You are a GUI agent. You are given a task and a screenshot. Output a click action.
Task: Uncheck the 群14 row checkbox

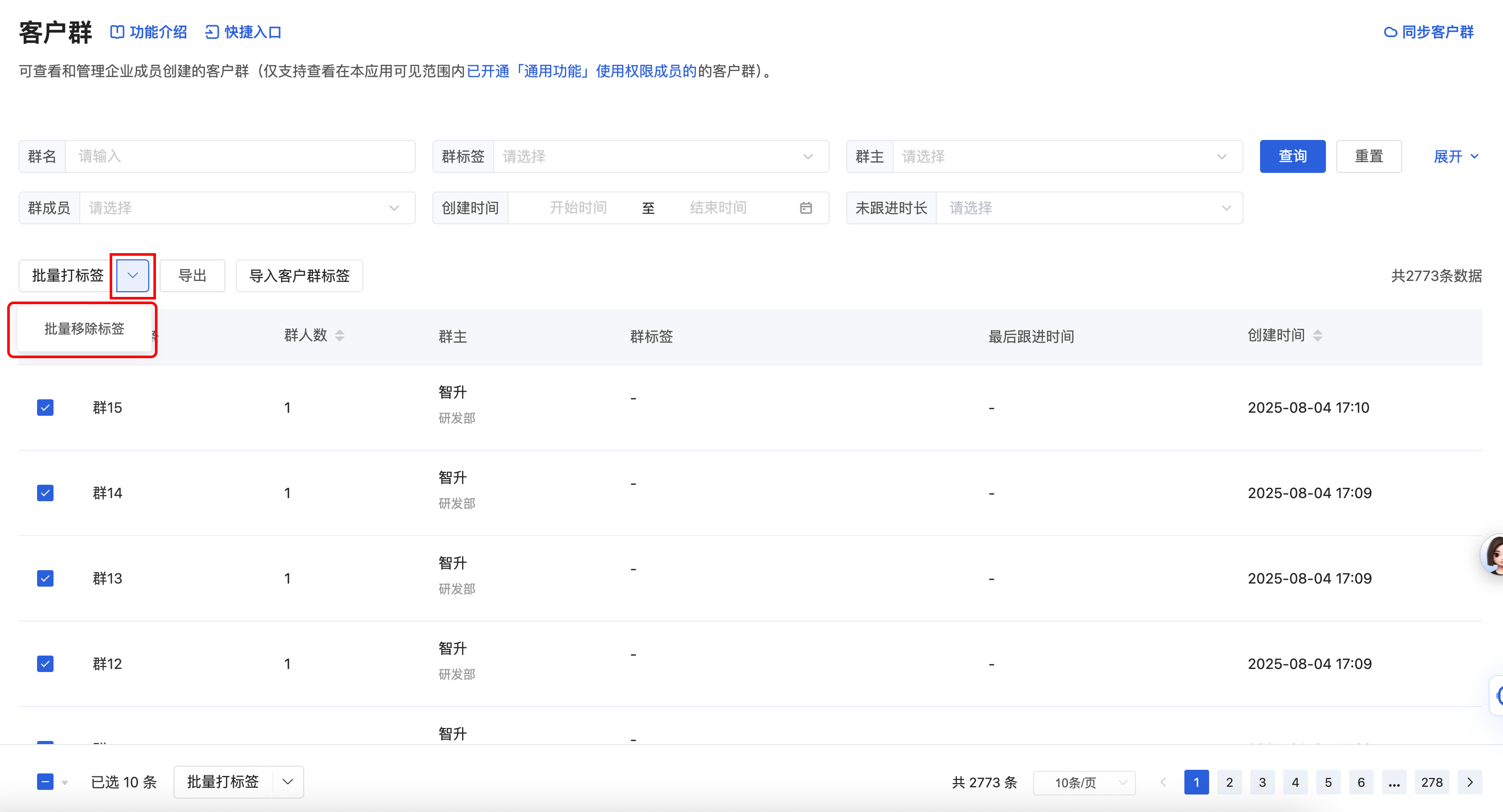click(45, 493)
